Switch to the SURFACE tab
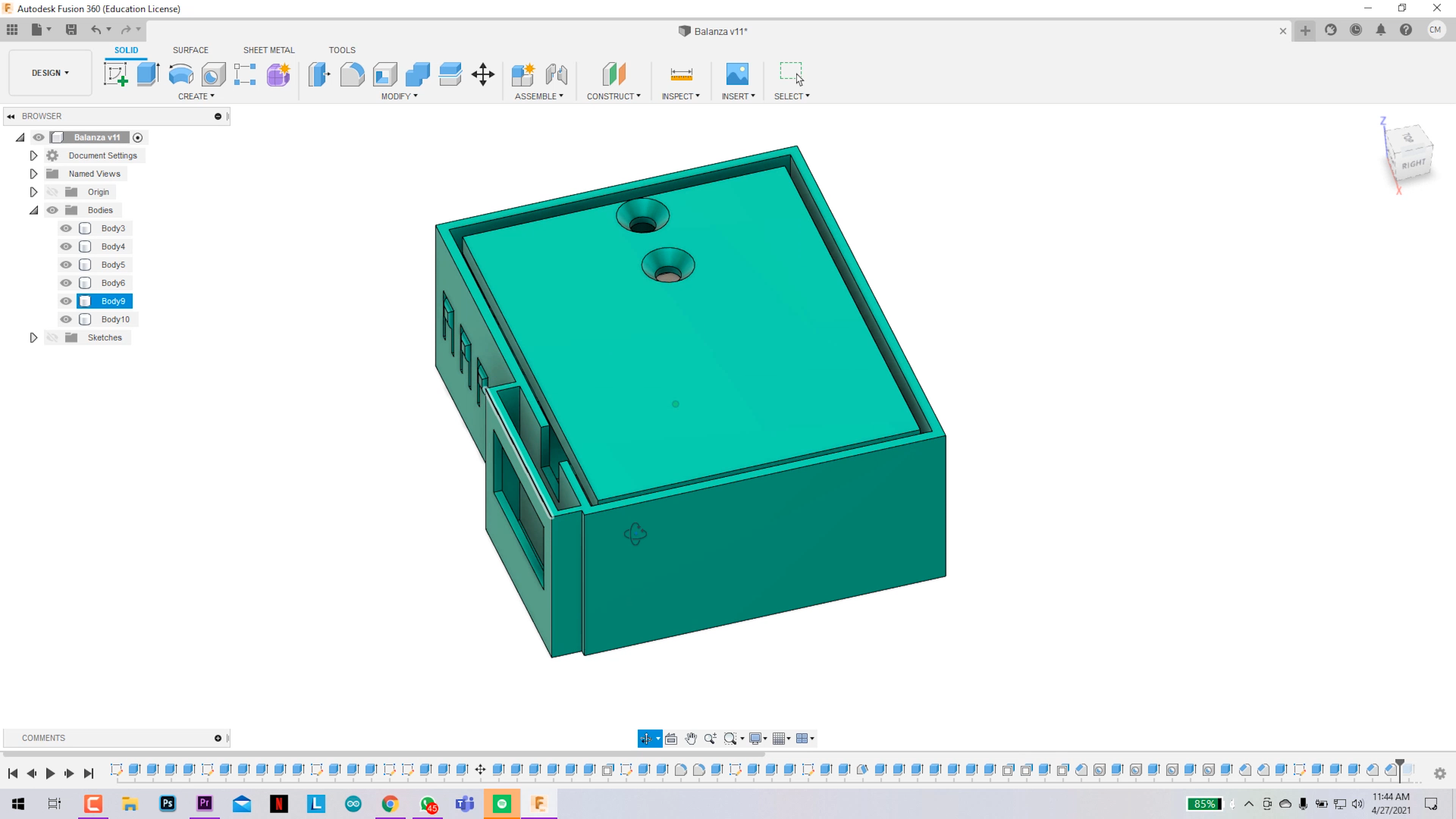 190,50
